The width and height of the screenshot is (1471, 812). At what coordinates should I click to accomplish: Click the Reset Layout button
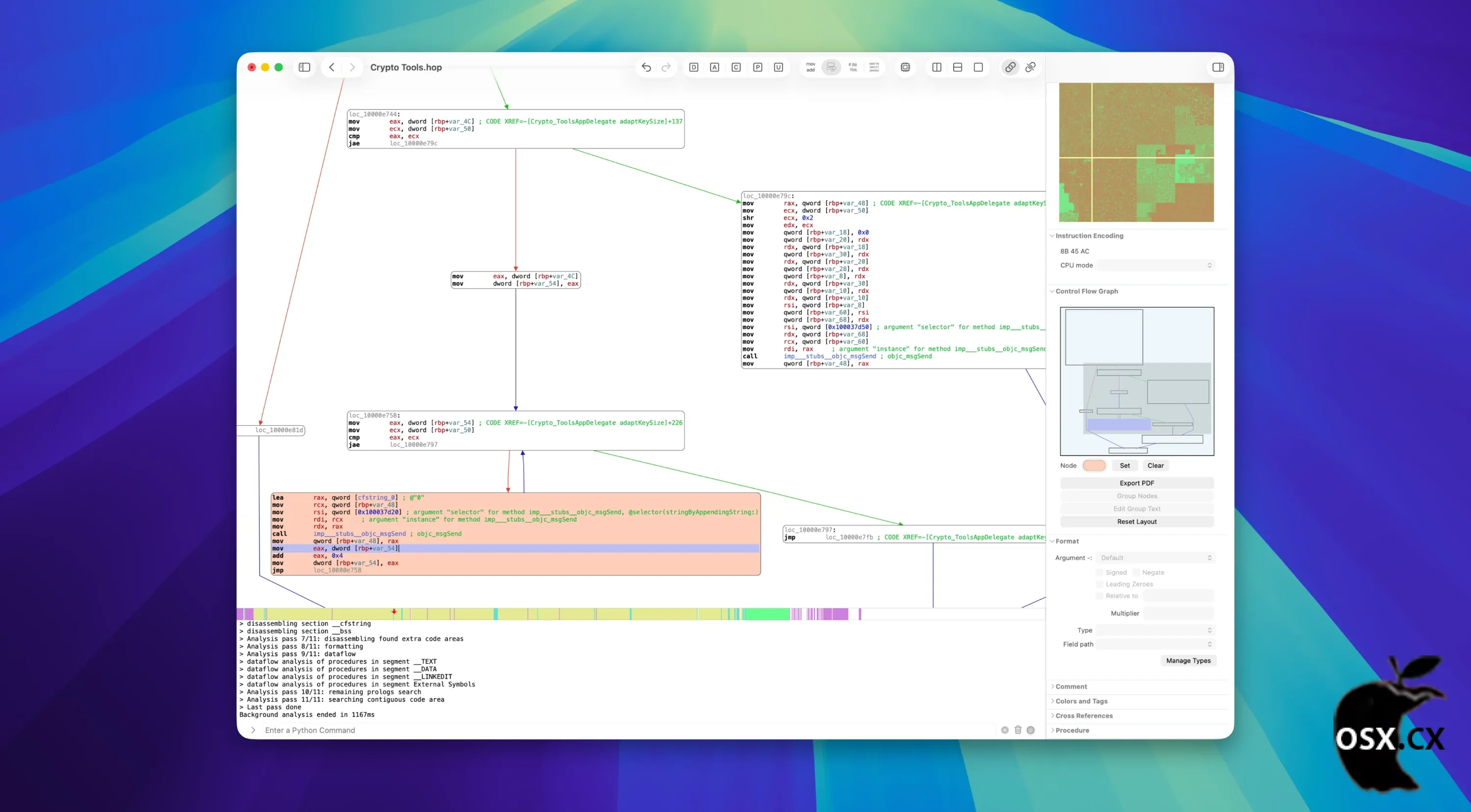(x=1137, y=521)
